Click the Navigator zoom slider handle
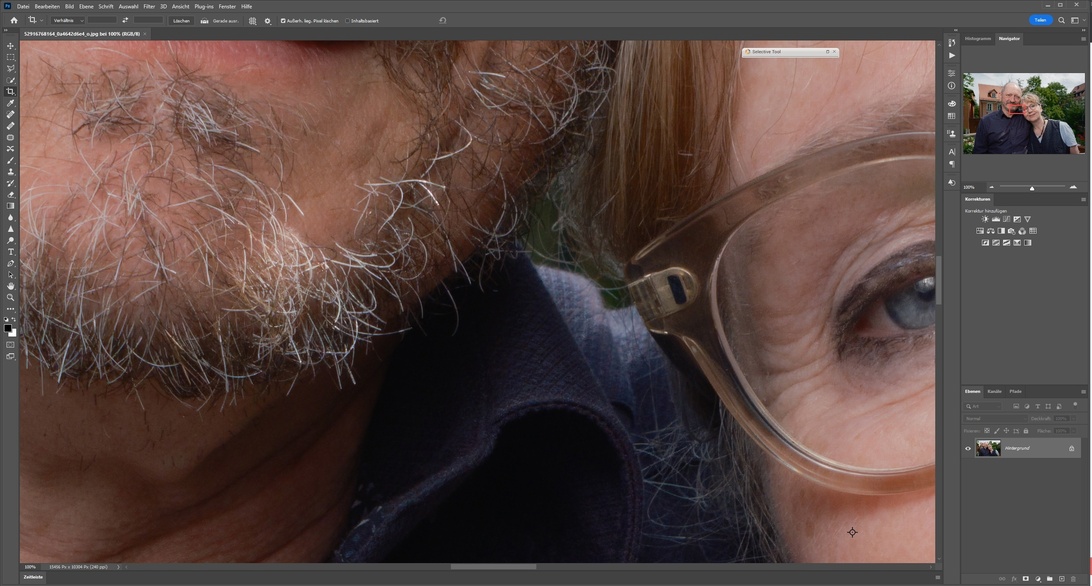The image size is (1092, 586). [1032, 187]
